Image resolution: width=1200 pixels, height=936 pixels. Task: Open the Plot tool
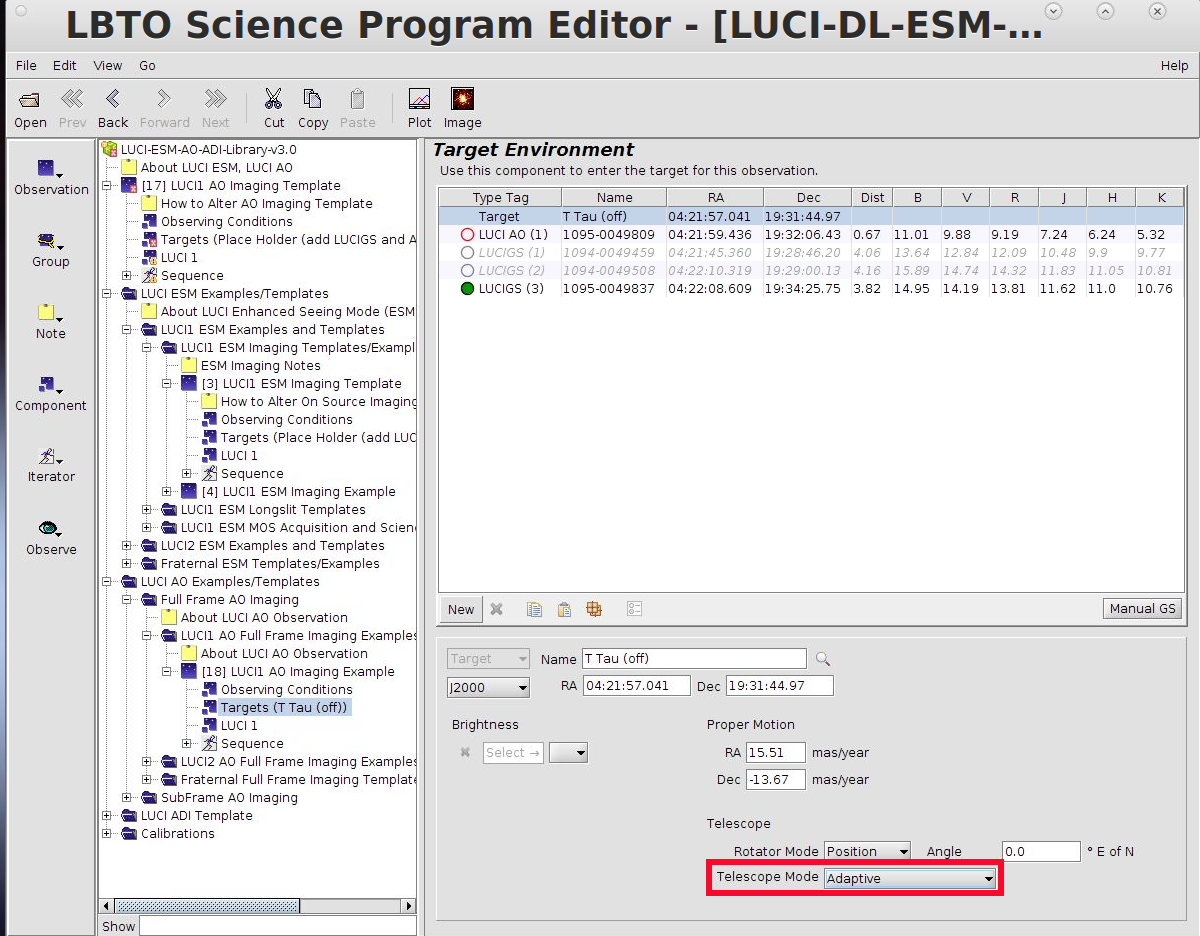point(419,99)
